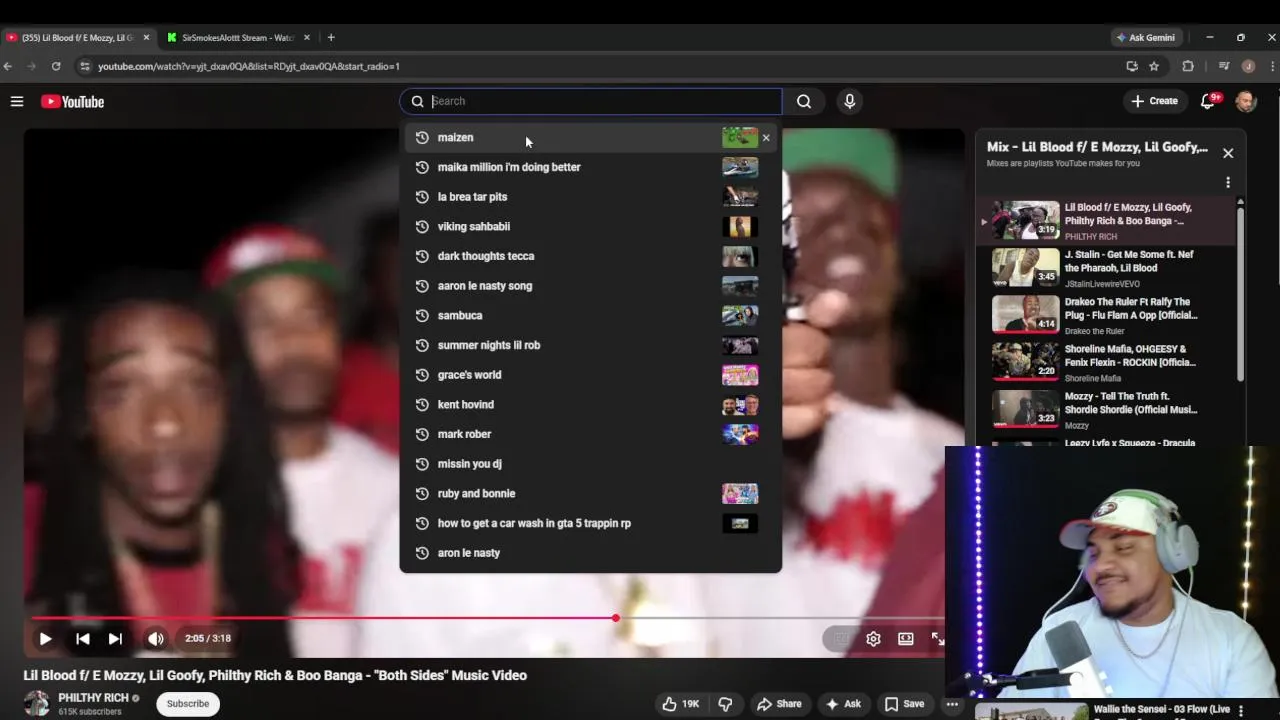Choose 'kent hovind' suggestion

coord(590,404)
